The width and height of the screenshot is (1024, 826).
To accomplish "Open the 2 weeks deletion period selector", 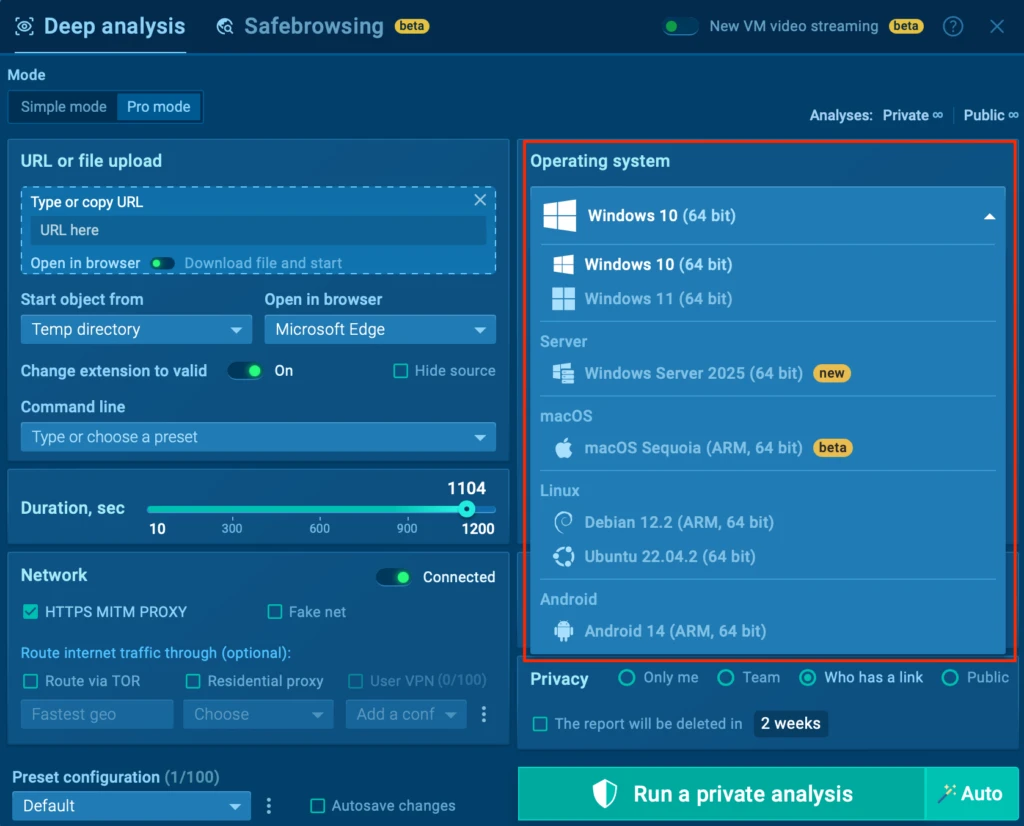I will [790, 723].
